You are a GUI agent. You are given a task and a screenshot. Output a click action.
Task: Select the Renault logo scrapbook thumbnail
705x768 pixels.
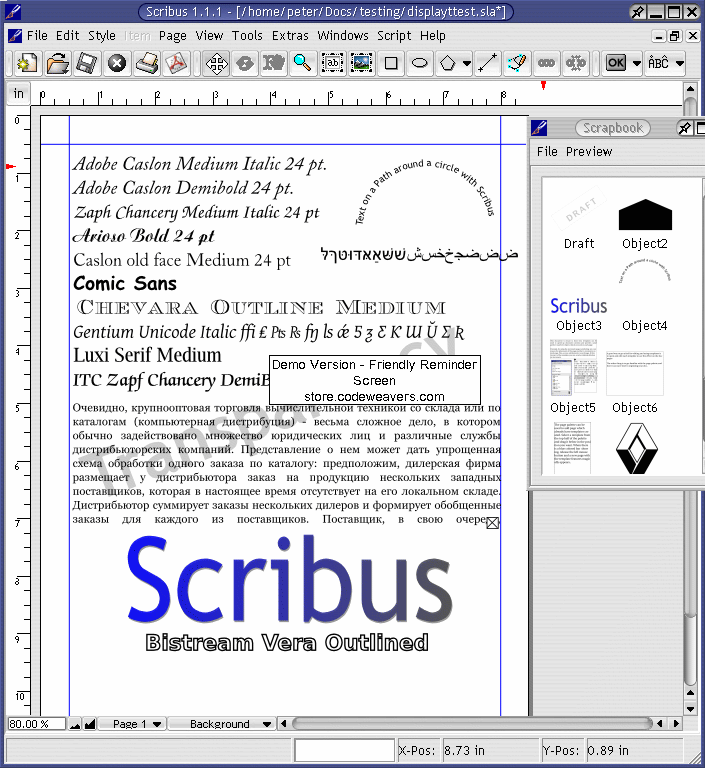click(636, 449)
